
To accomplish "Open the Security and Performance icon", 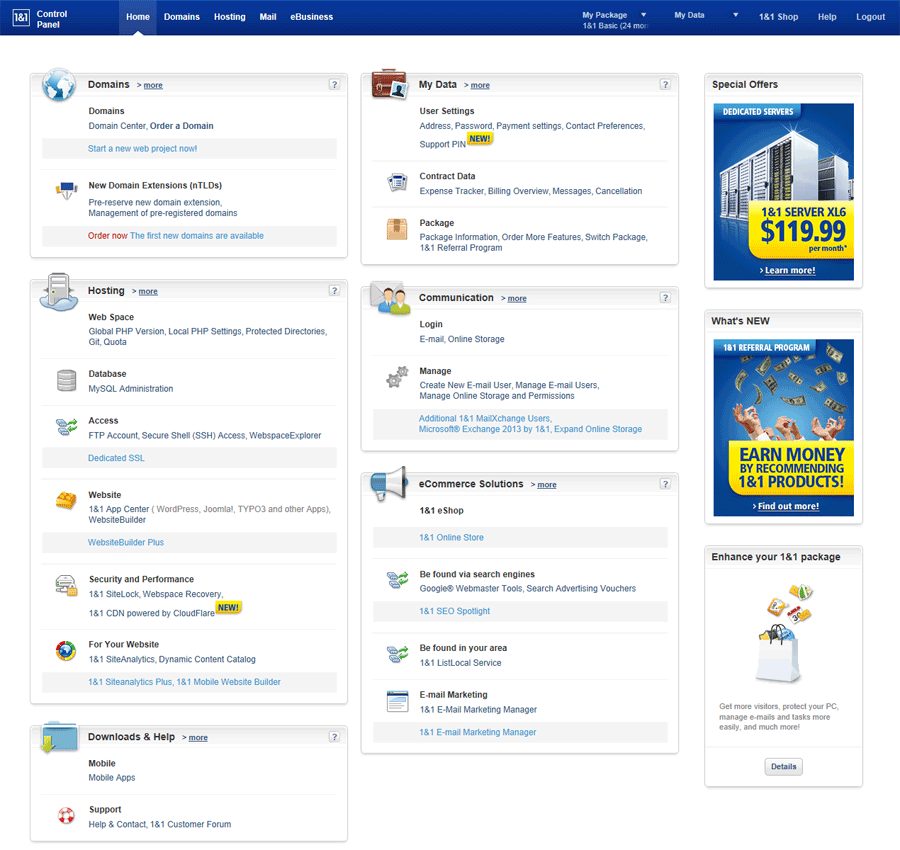I will point(67,585).
